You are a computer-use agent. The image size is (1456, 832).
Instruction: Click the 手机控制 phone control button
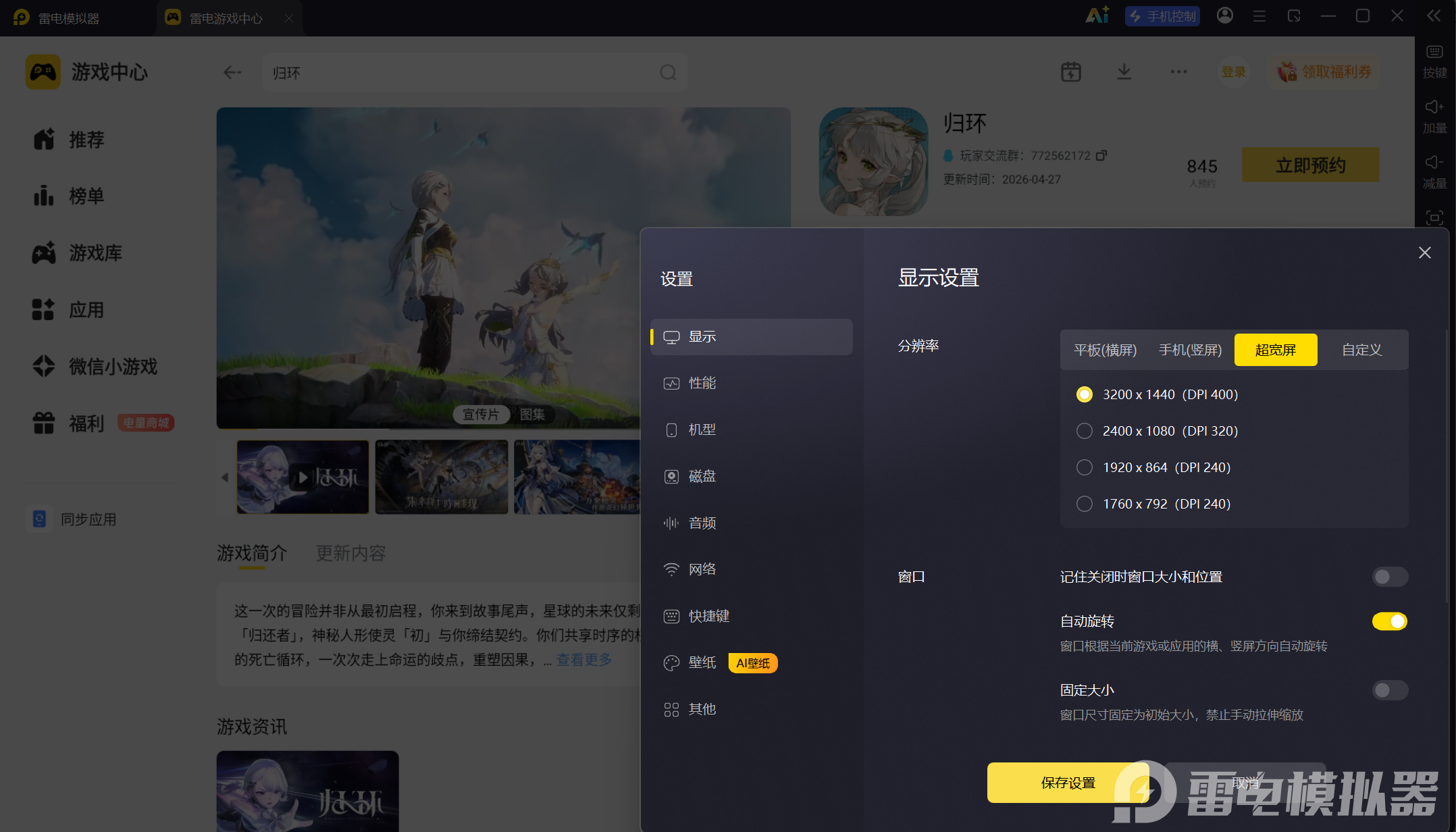point(1162,16)
